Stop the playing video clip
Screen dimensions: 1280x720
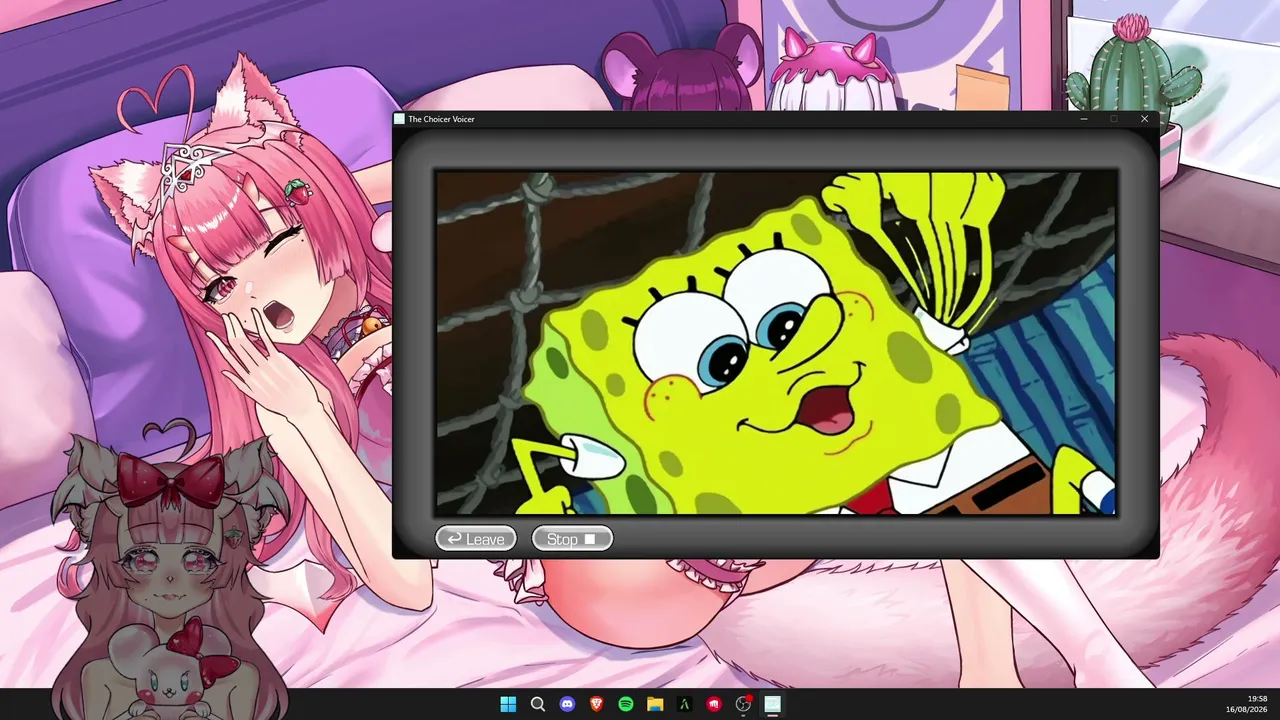(x=571, y=539)
